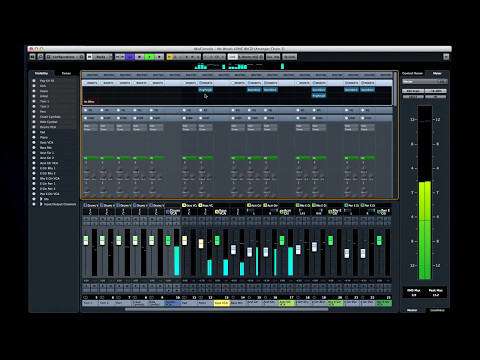Select the 'Pad' channel name label

tap(189, 303)
